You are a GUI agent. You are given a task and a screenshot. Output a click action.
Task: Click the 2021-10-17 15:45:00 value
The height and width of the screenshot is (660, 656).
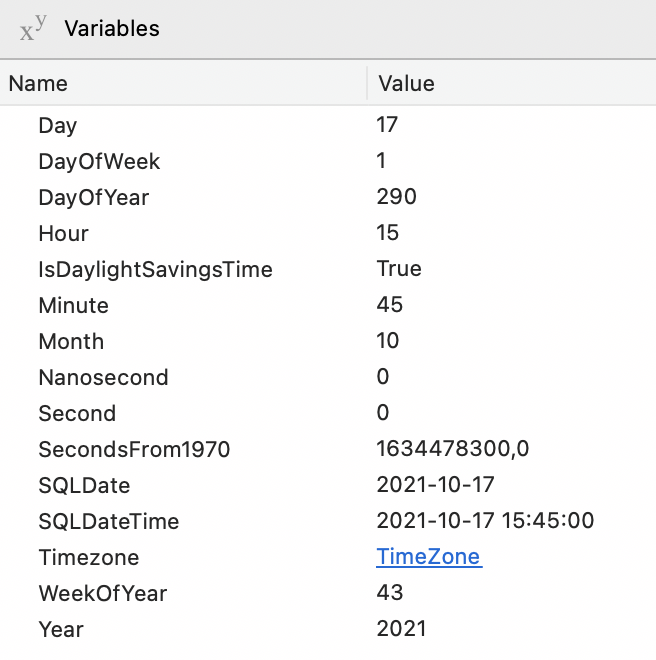pyautogui.click(x=485, y=521)
